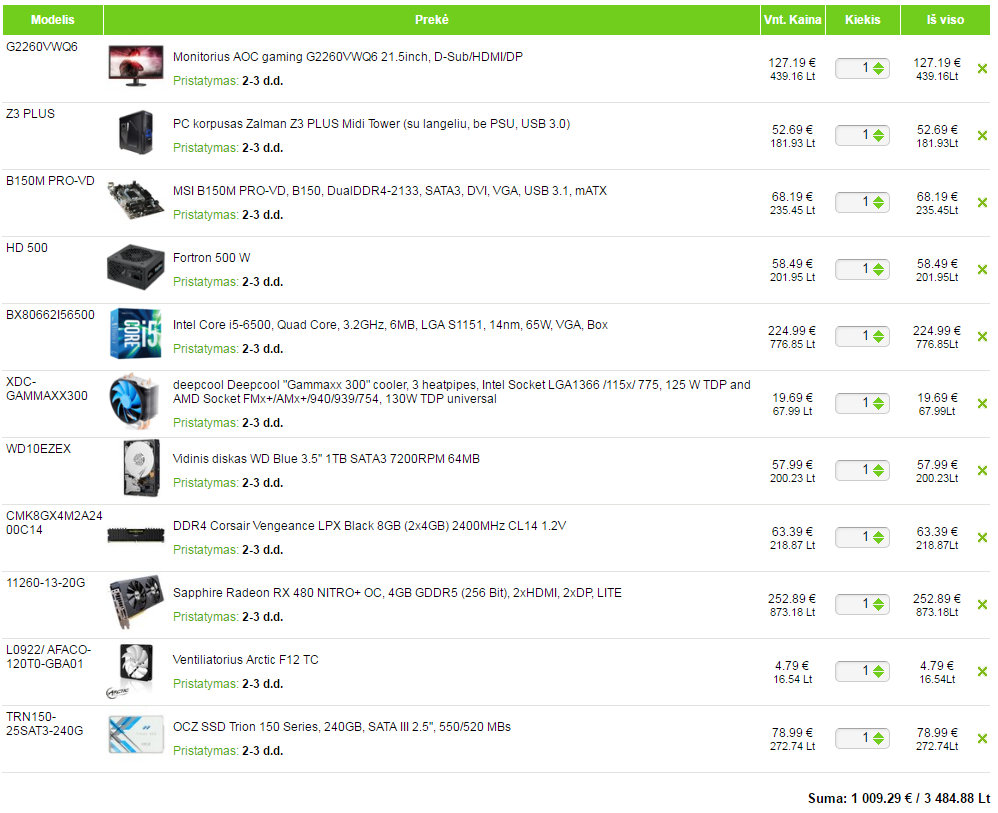Remove Deepcool Gammaxx 300 cooler item

[x=982, y=404]
